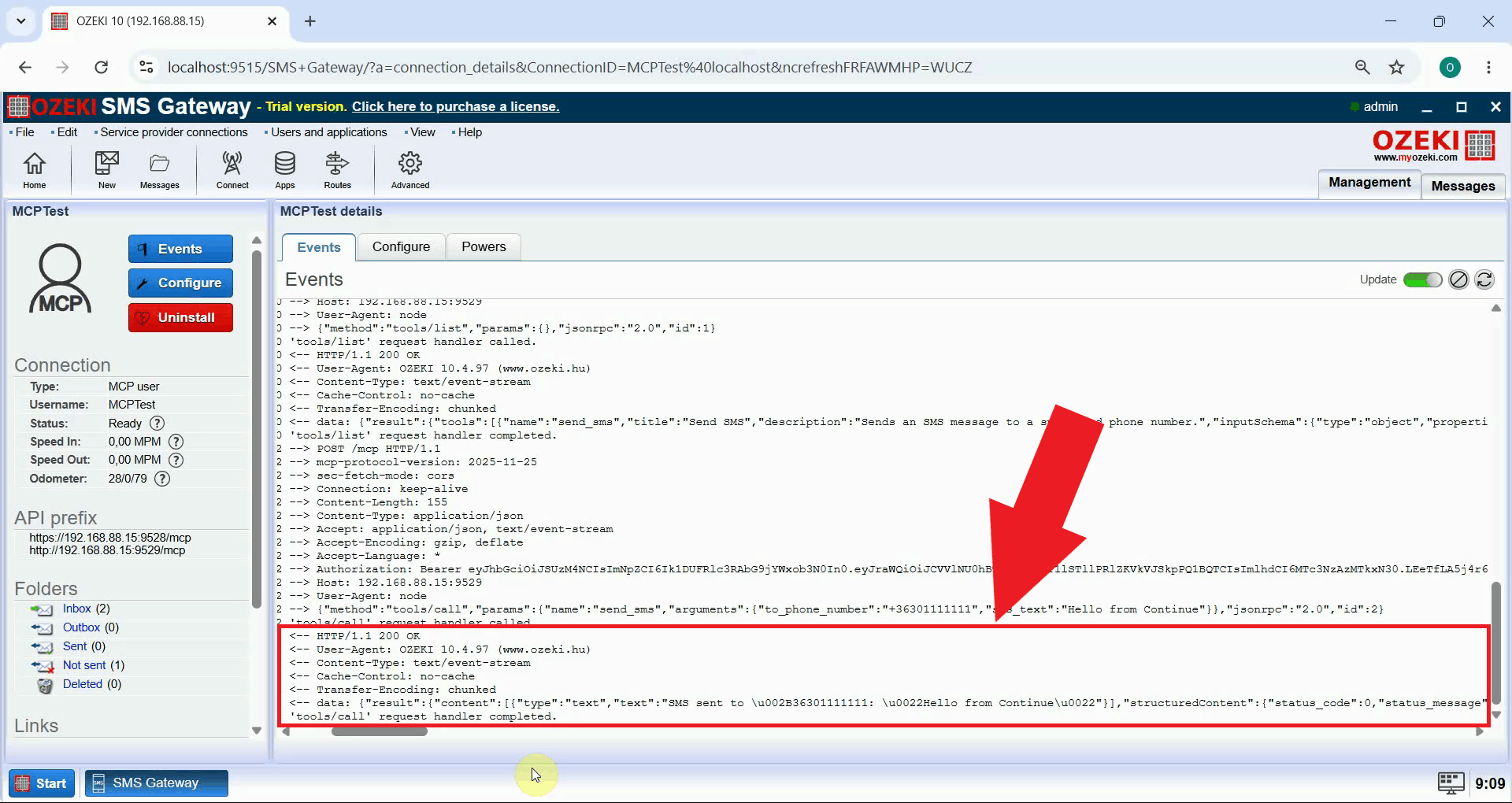Screen dimensions: 1512x803
Task: Open the View menu
Action: click(x=422, y=132)
